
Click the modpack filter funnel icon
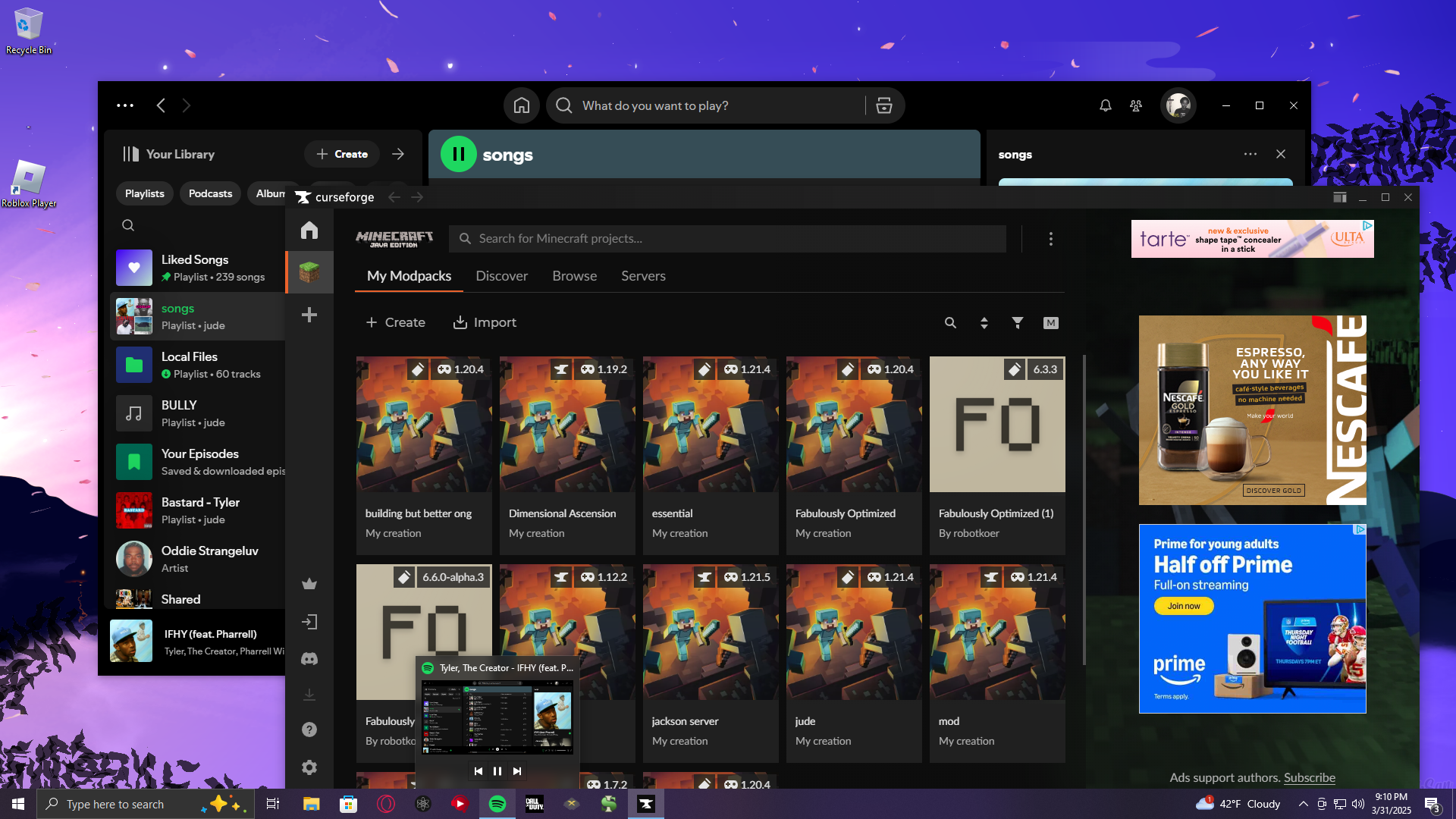click(1018, 323)
